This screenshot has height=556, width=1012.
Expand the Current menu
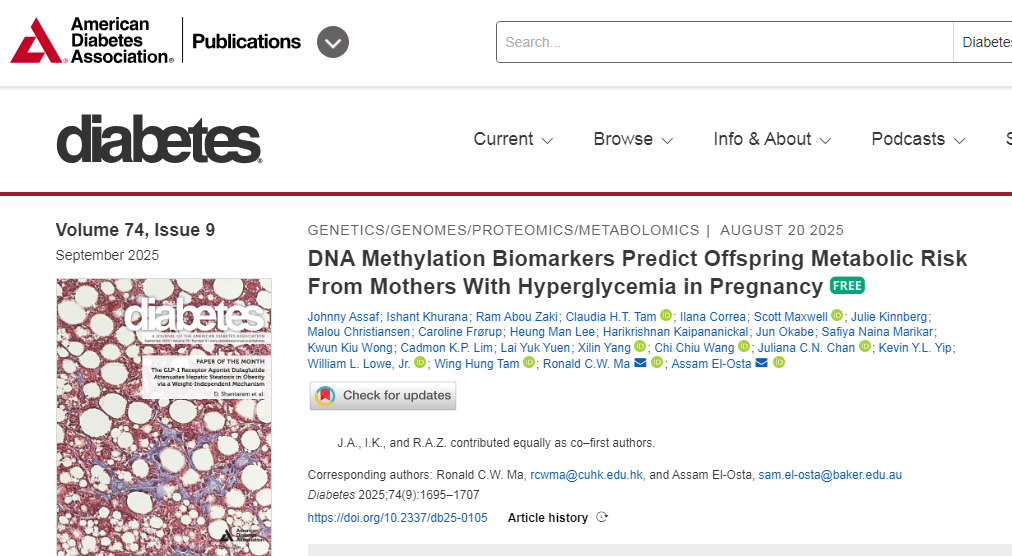(x=513, y=139)
